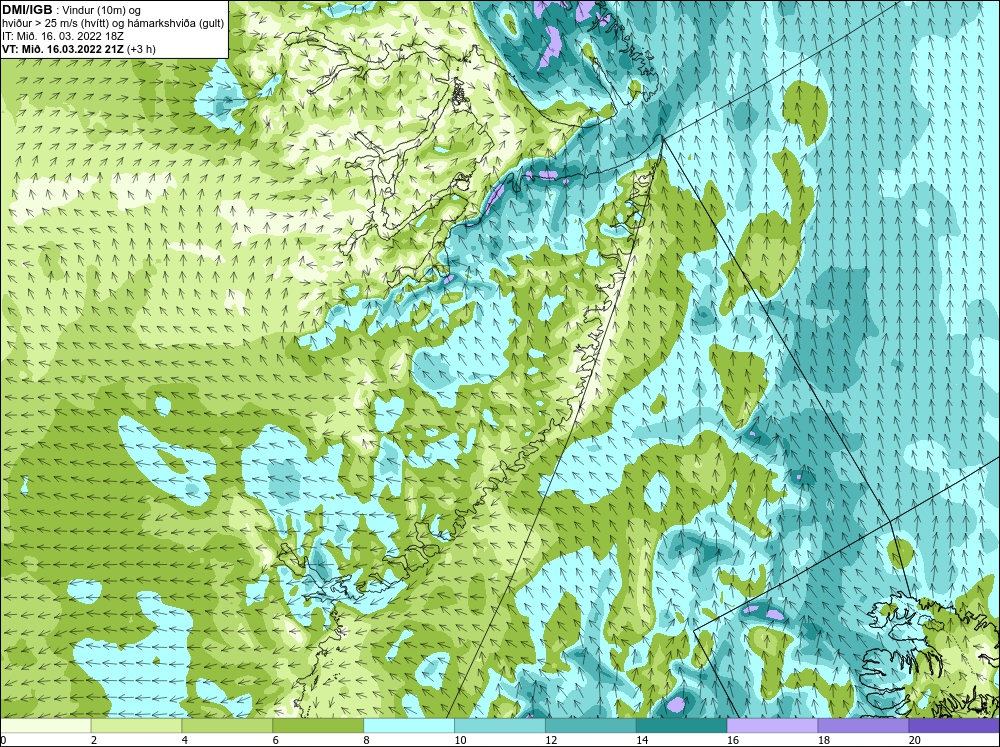Click the legend value label '20'
The image size is (1000, 747).
point(915,740)
